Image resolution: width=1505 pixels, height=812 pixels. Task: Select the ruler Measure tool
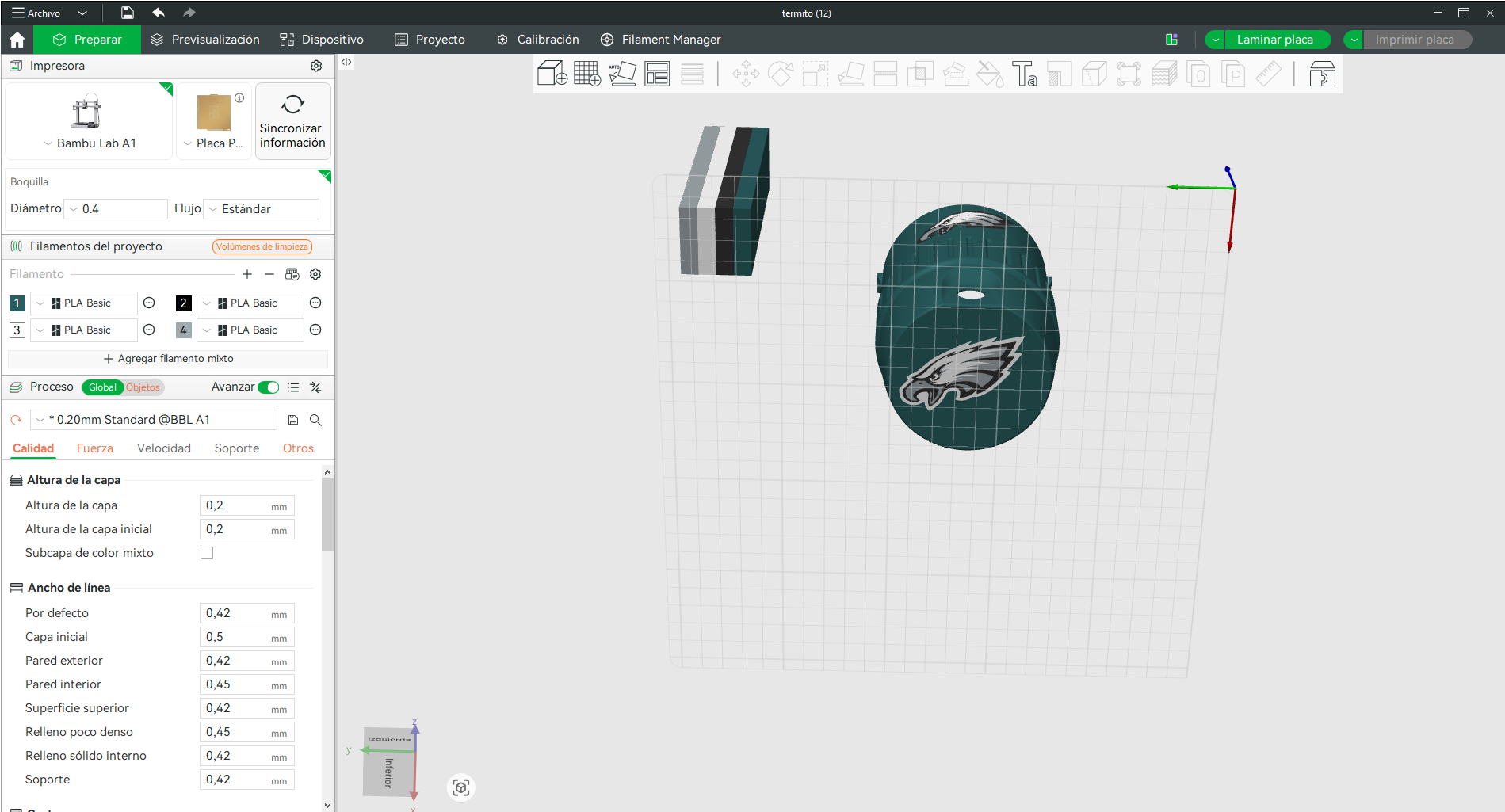point(1269,74)
